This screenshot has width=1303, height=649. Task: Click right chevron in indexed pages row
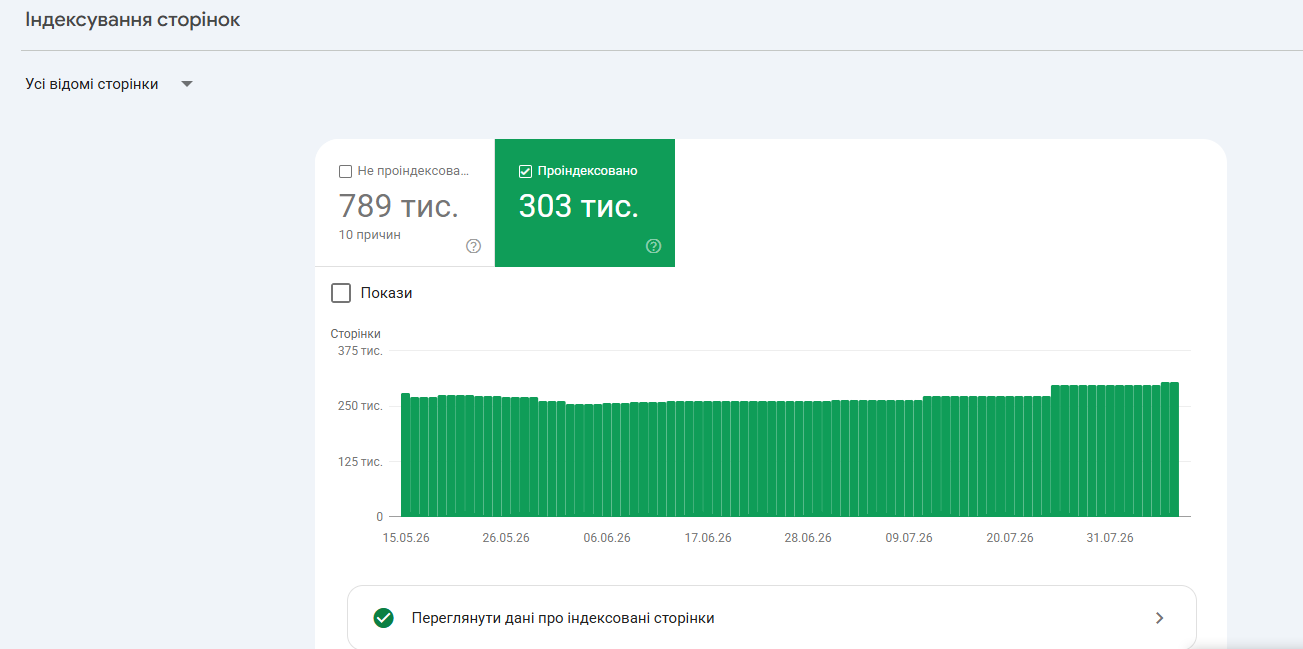1160,618
